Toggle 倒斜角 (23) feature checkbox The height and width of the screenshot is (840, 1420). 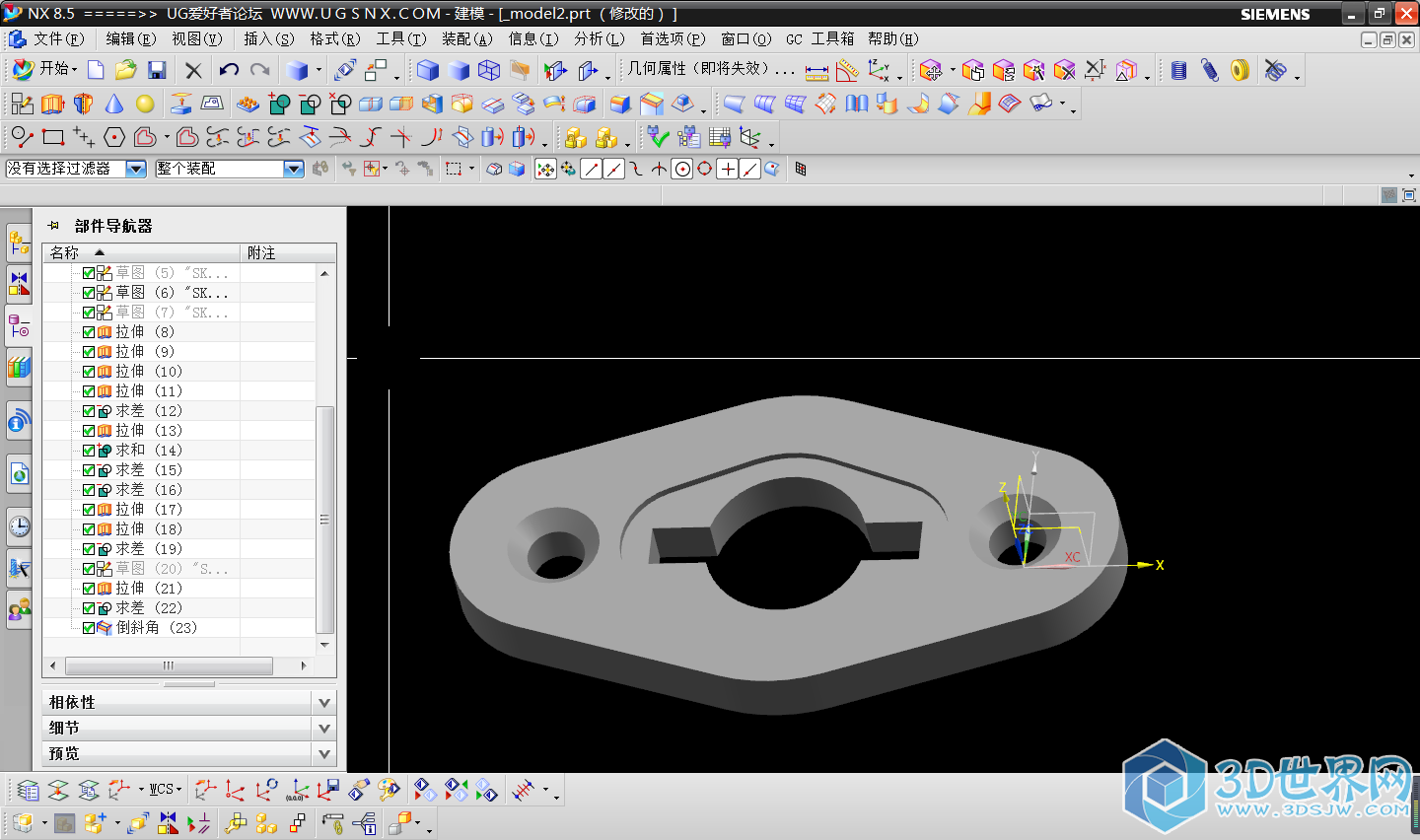[x=89, y=628]
